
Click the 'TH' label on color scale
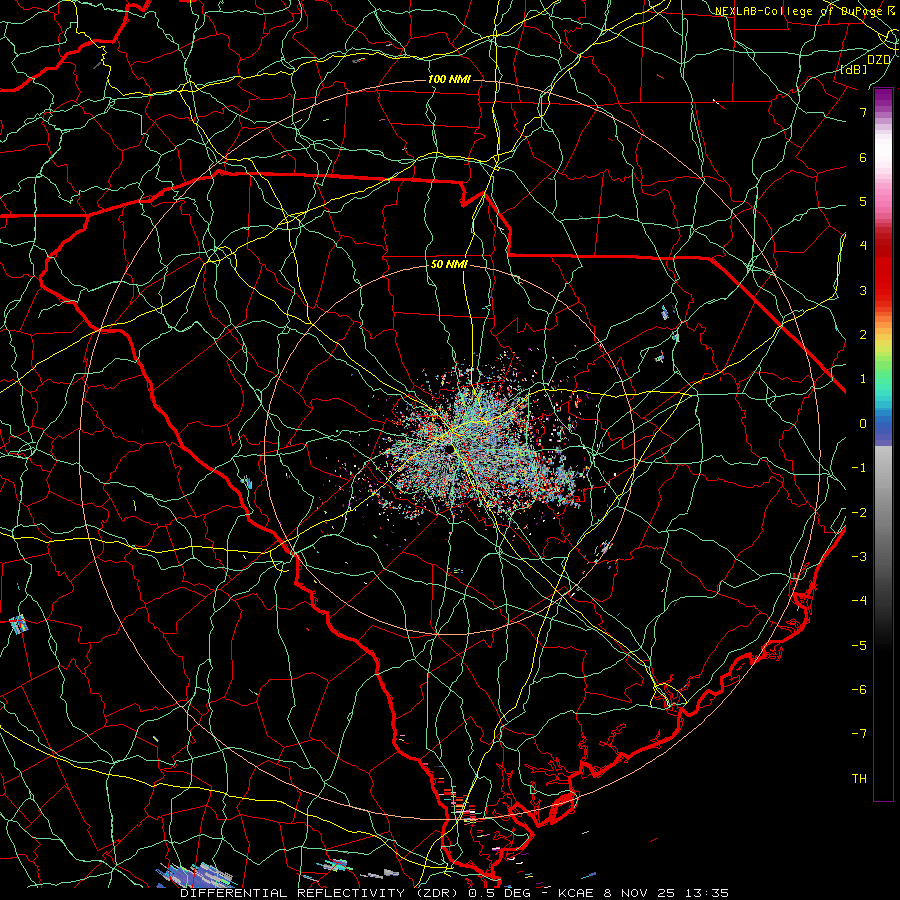[859, 779]
